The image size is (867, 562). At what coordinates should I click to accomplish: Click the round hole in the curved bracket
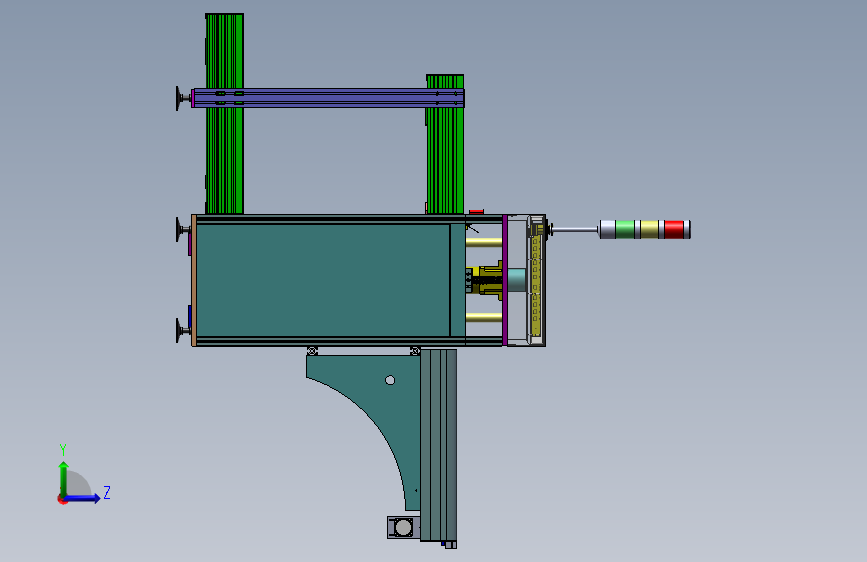click(x=390, y=380)
